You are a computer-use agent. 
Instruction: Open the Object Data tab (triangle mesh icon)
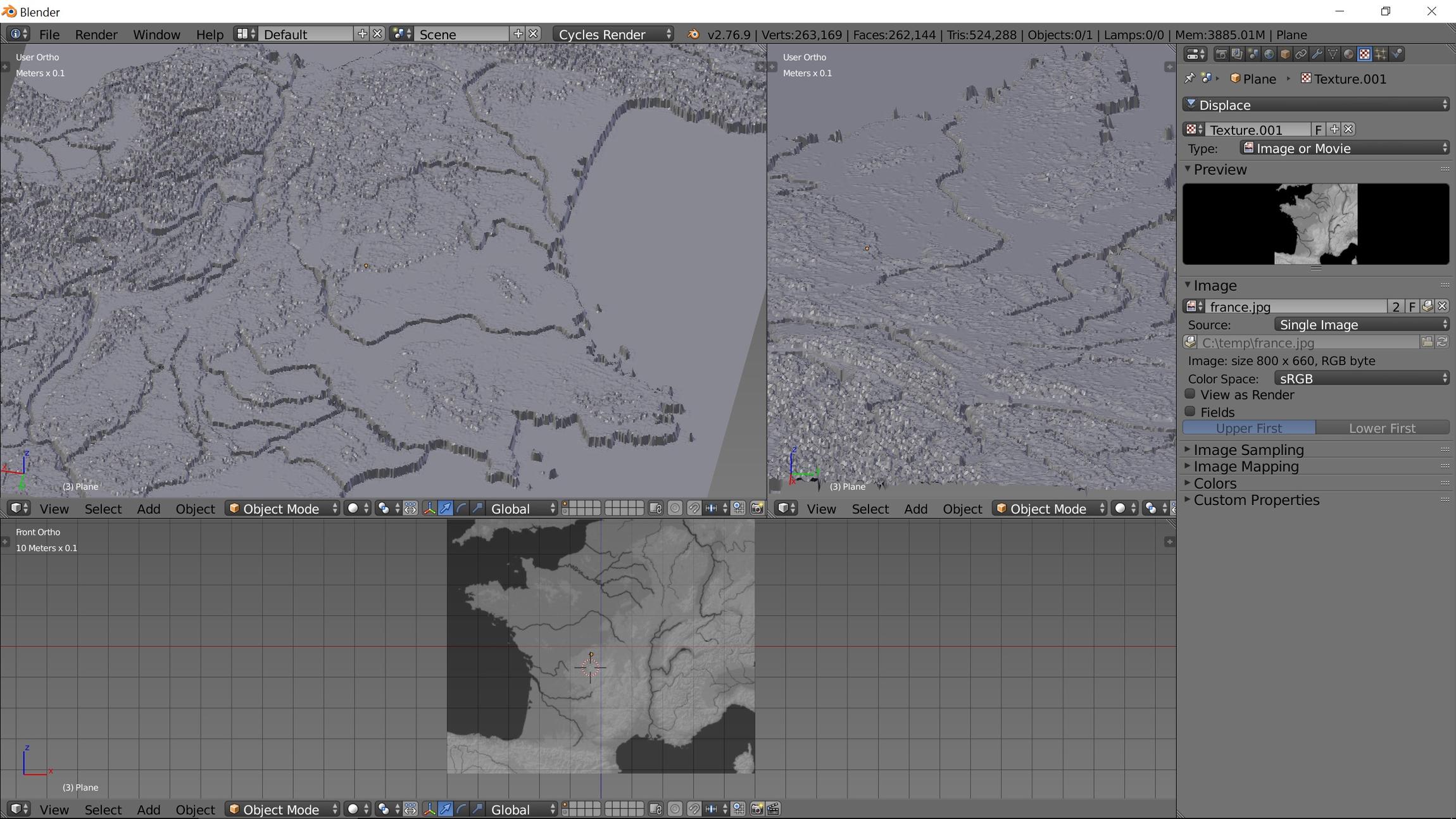point(1333,54)
